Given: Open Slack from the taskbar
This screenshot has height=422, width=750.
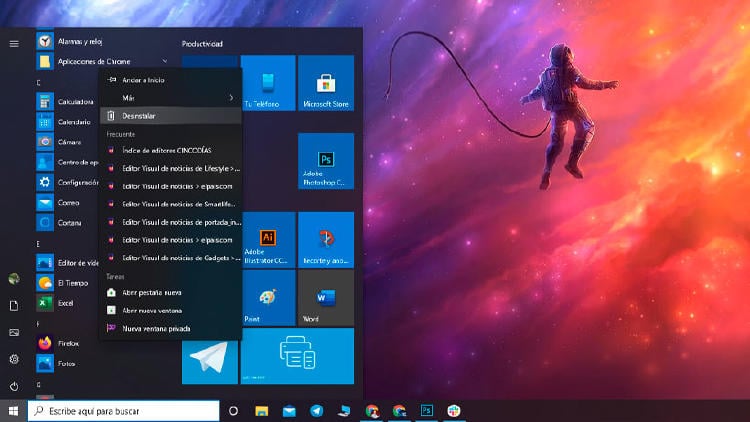Looking at the screenshot, I should click(x=453, y=411).
